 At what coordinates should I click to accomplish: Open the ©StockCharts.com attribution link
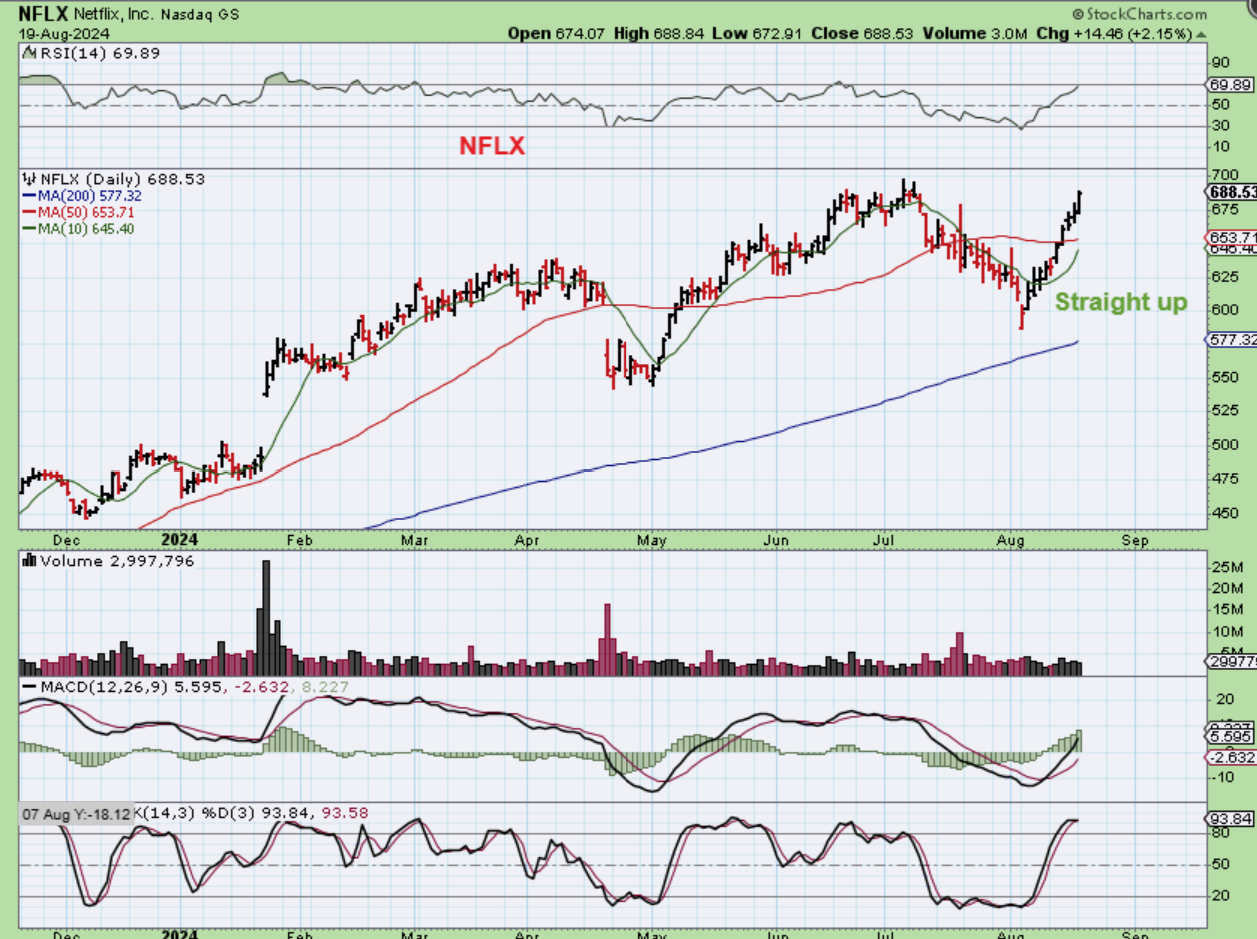(x=1139, y=14)
